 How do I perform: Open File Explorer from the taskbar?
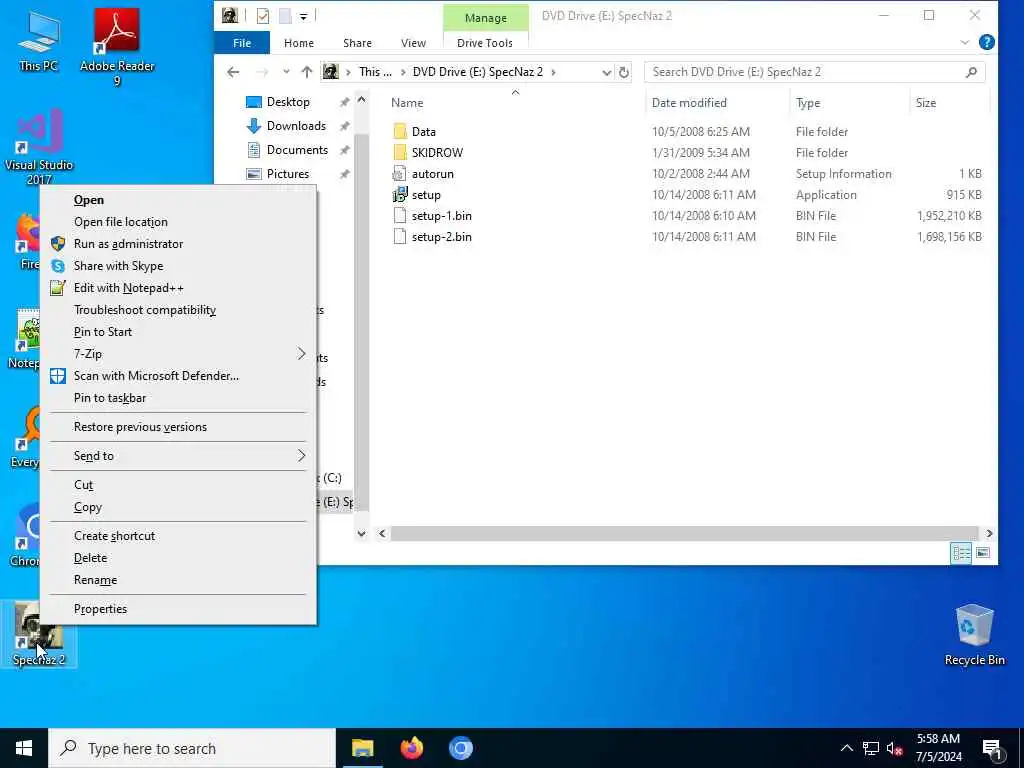pyautogui.click(x=362, y=748)
